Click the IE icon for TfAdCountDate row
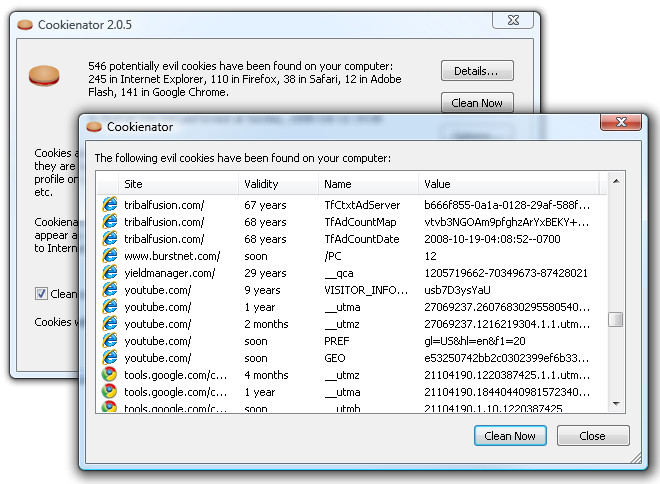Viewport: 660px width, 484px height. (110, 239)
